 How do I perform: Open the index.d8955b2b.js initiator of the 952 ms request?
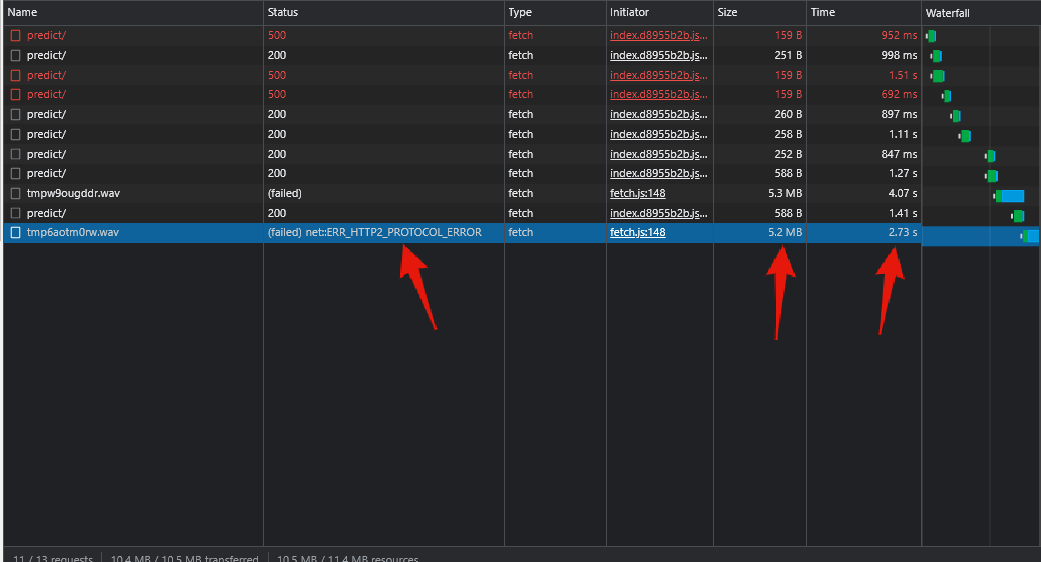click(659, 36)
